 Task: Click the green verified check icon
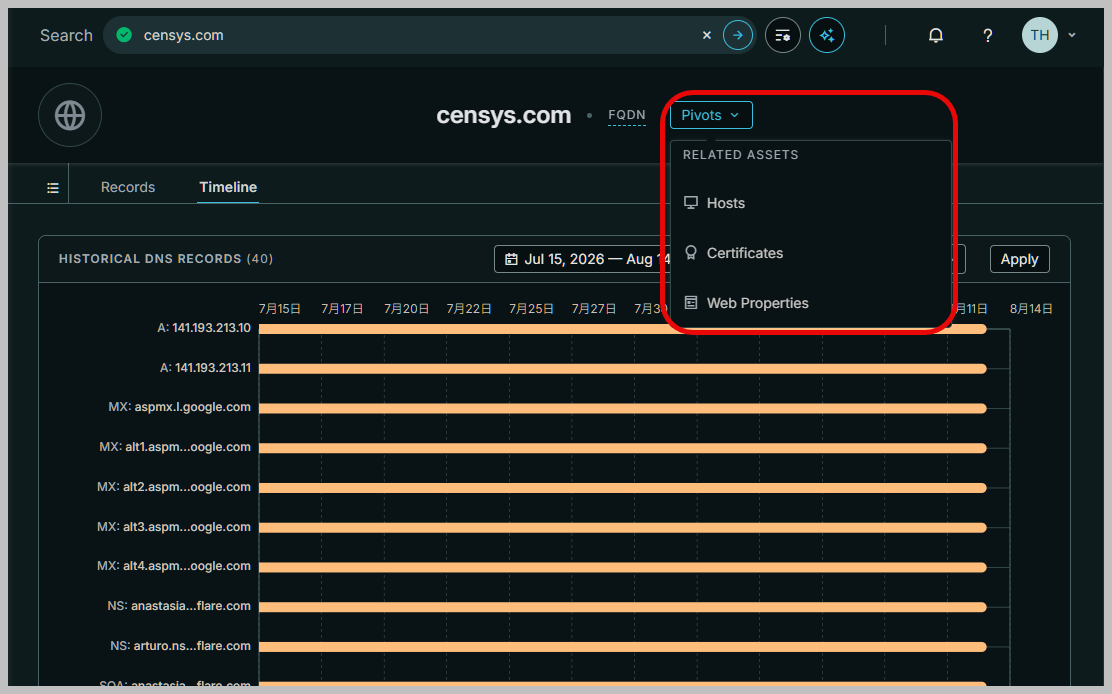[124, 35]
